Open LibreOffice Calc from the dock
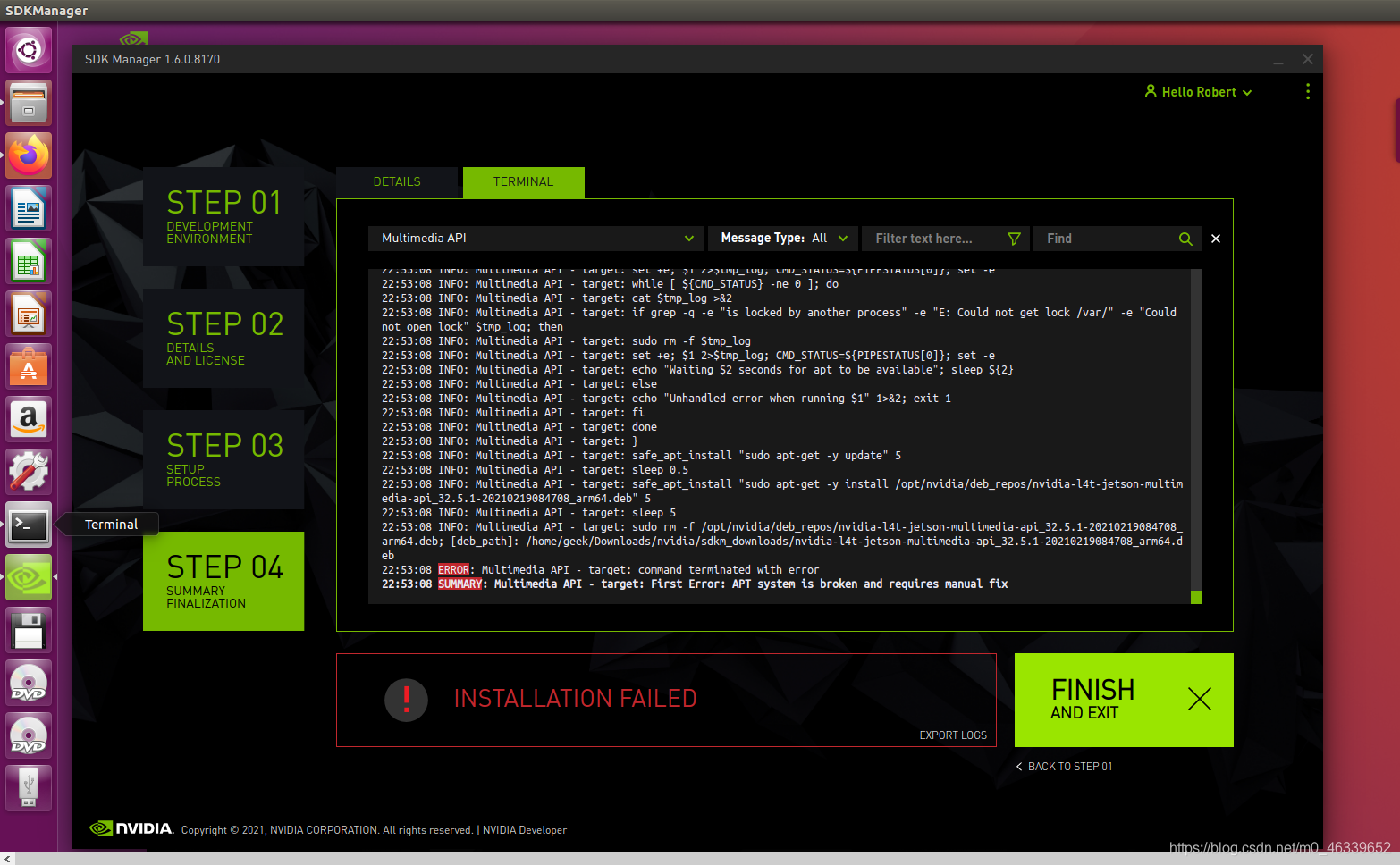The height and width of the screenshot is (865, 1400). pyautogui.click(x=29, y=261)
